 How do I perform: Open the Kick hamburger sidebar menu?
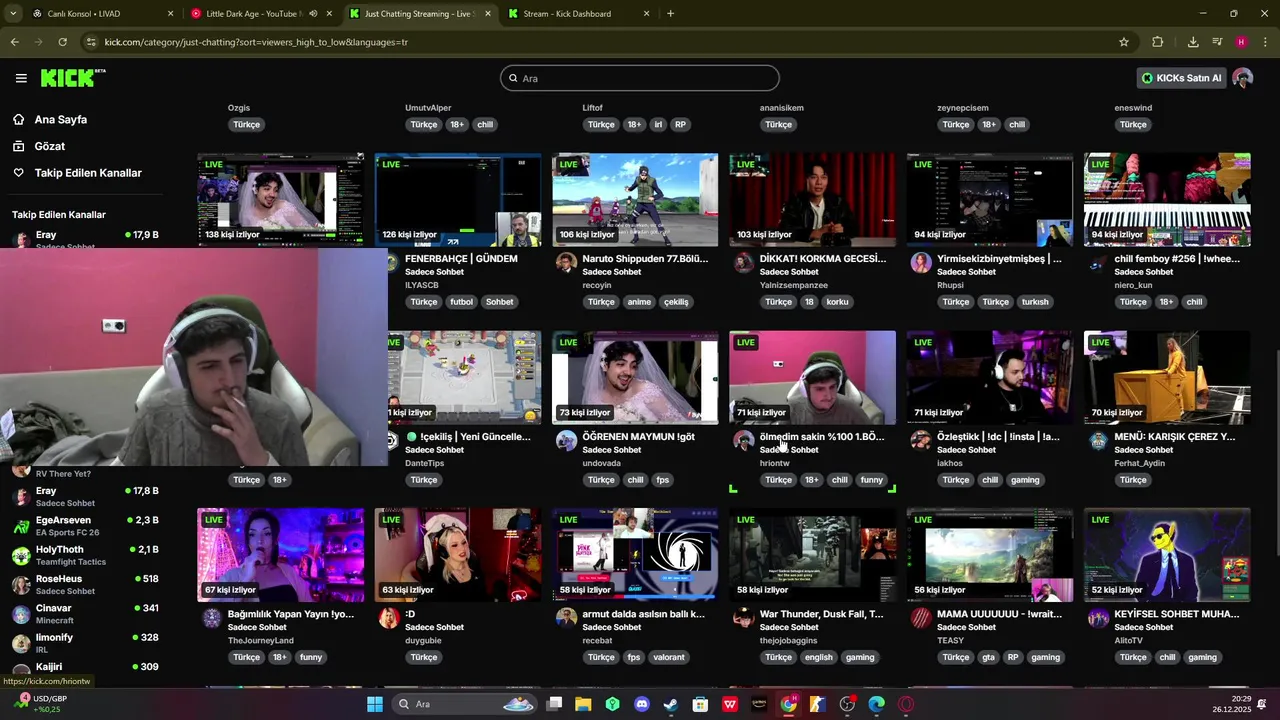pyautogui.click(x=21, y=78)
